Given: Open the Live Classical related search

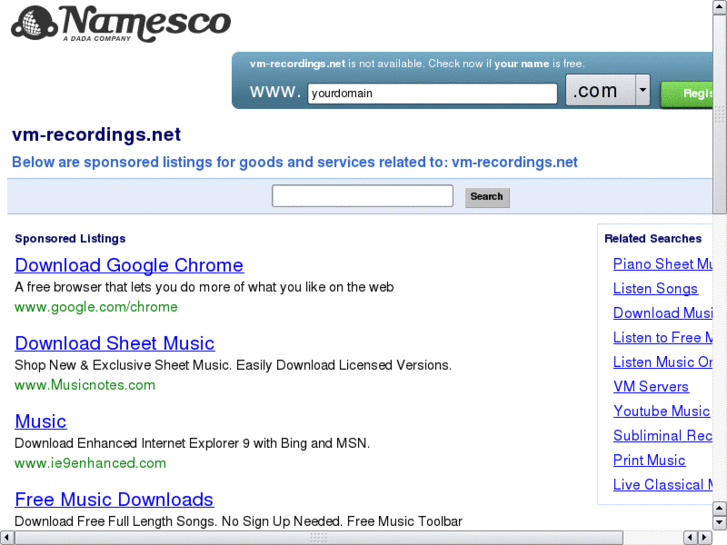Looking at the screenshot, I should pyautogui.click(x=663, y=485).
